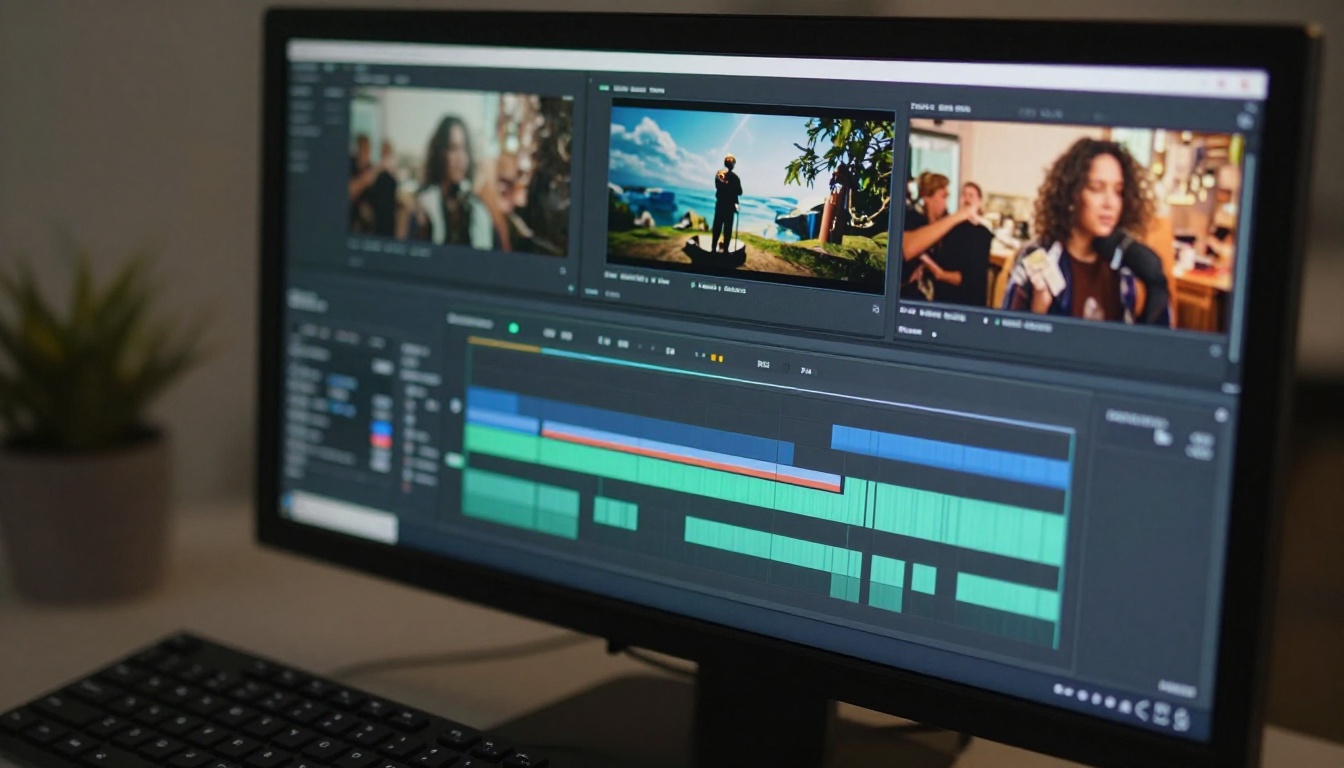Select the source preview showing the blurred woman
This screenshot has width=1344, height=768.
460,170
